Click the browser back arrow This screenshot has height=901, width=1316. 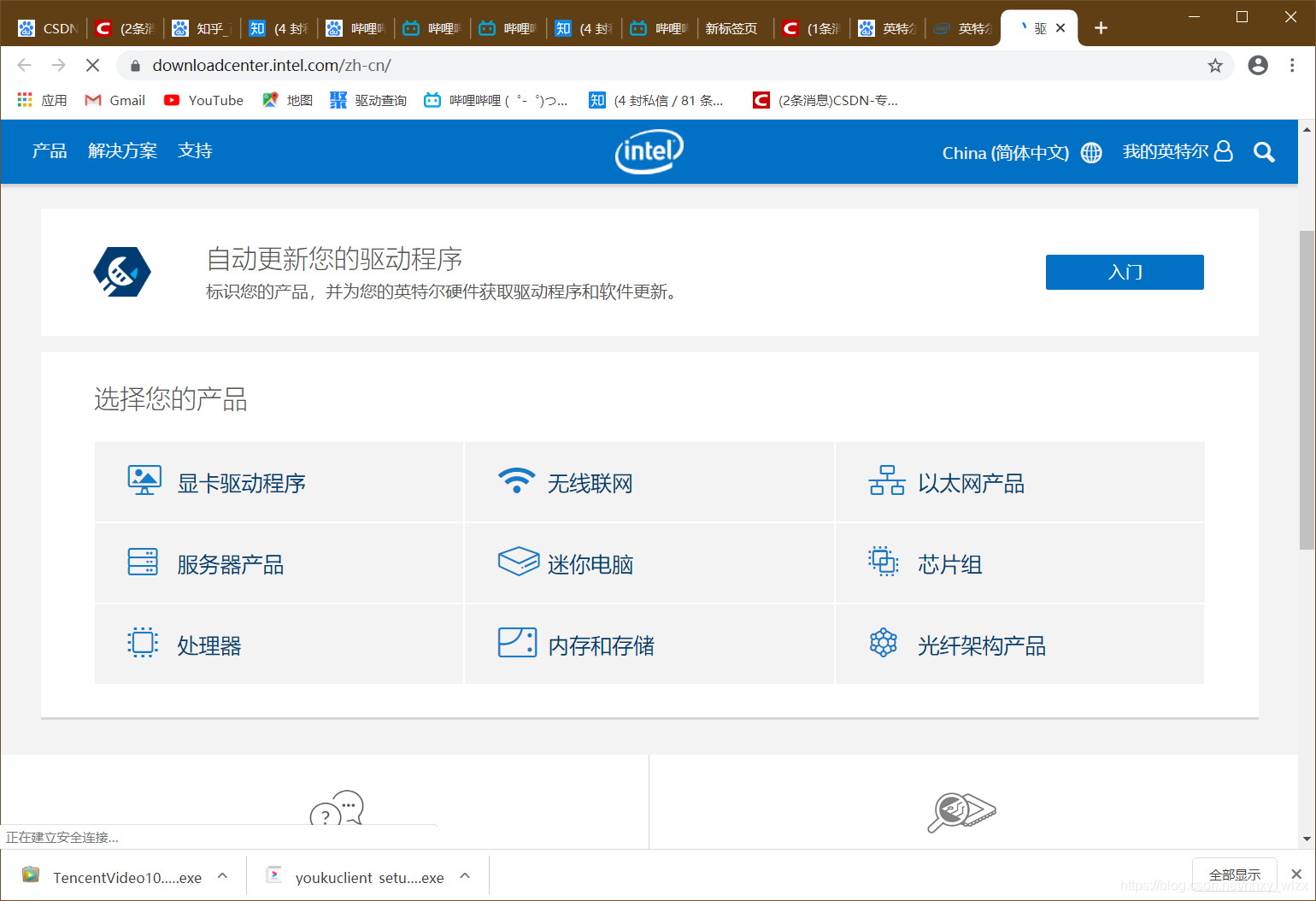point(24,65)
